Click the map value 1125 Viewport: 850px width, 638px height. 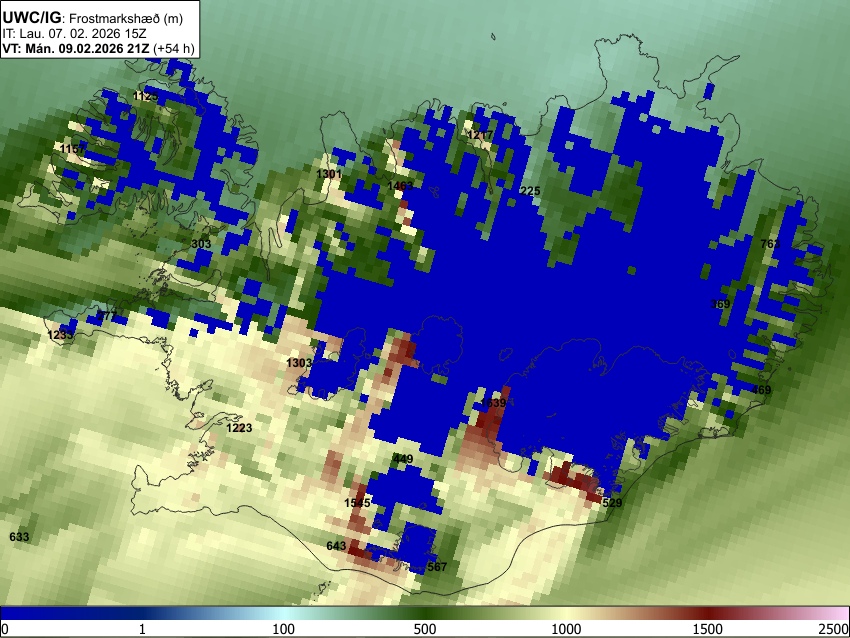click(x=146, y=96)
